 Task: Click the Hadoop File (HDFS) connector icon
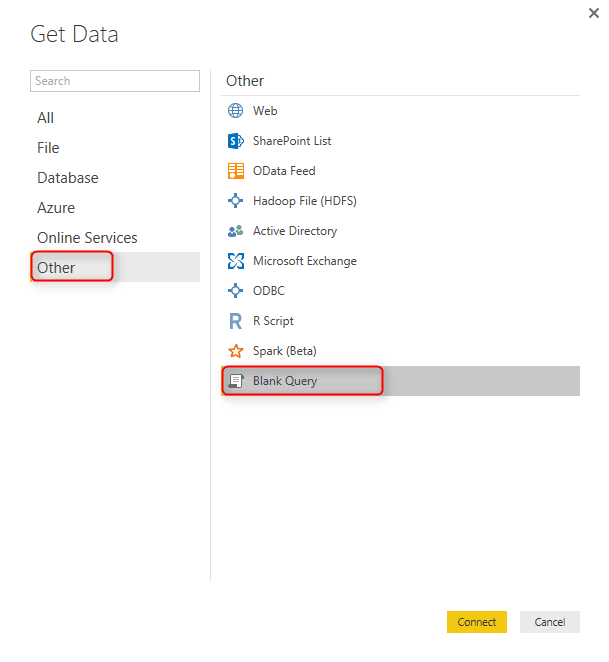(235, 201)
